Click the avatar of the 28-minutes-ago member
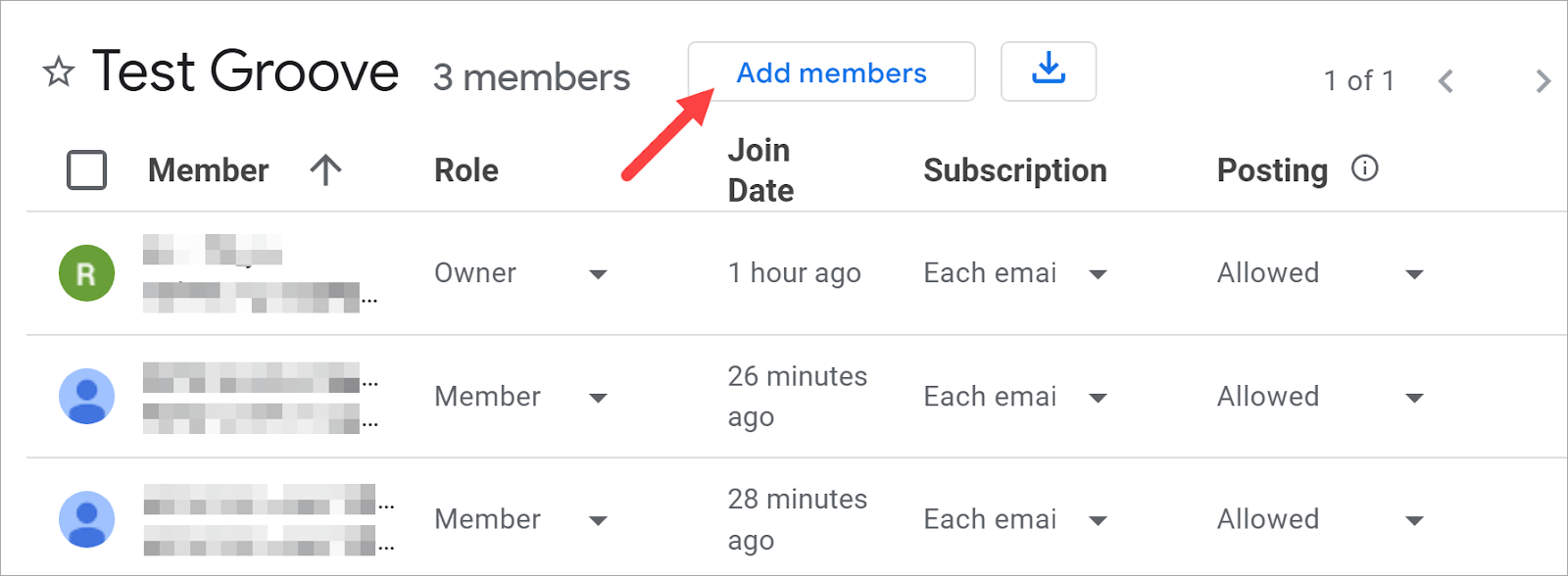 coord(86,519)
